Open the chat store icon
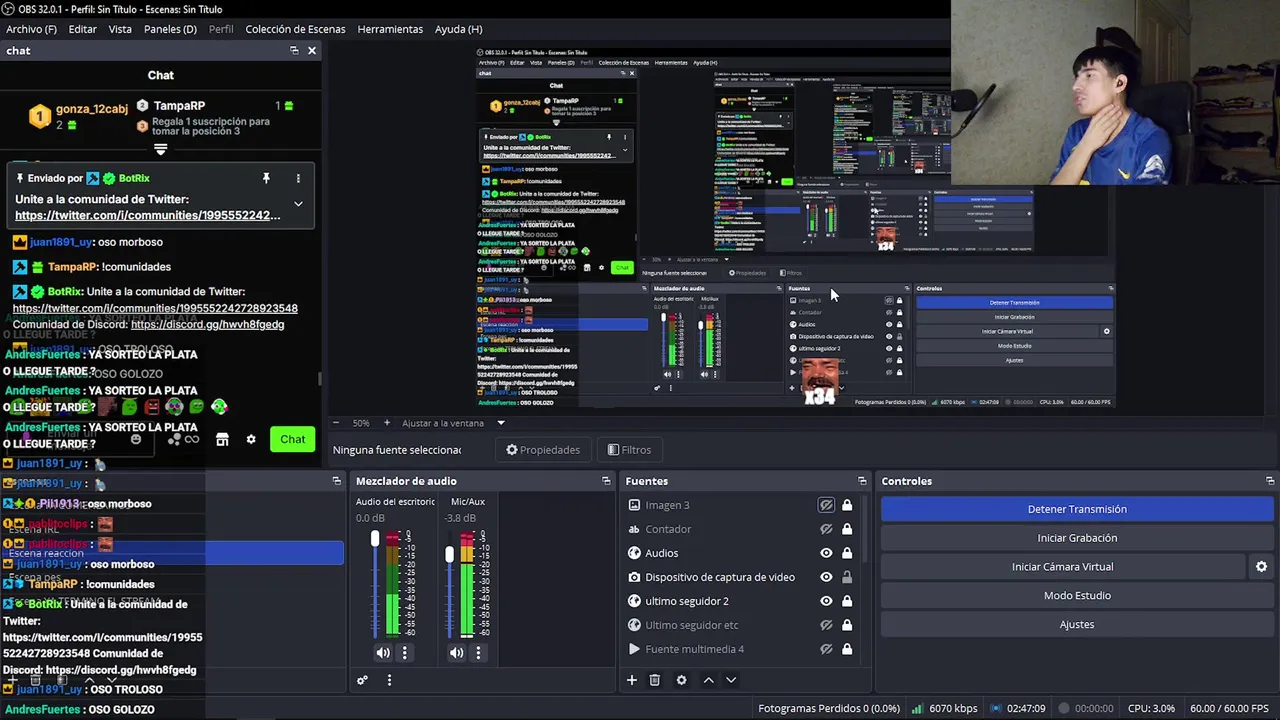 (x=222, y=439)
